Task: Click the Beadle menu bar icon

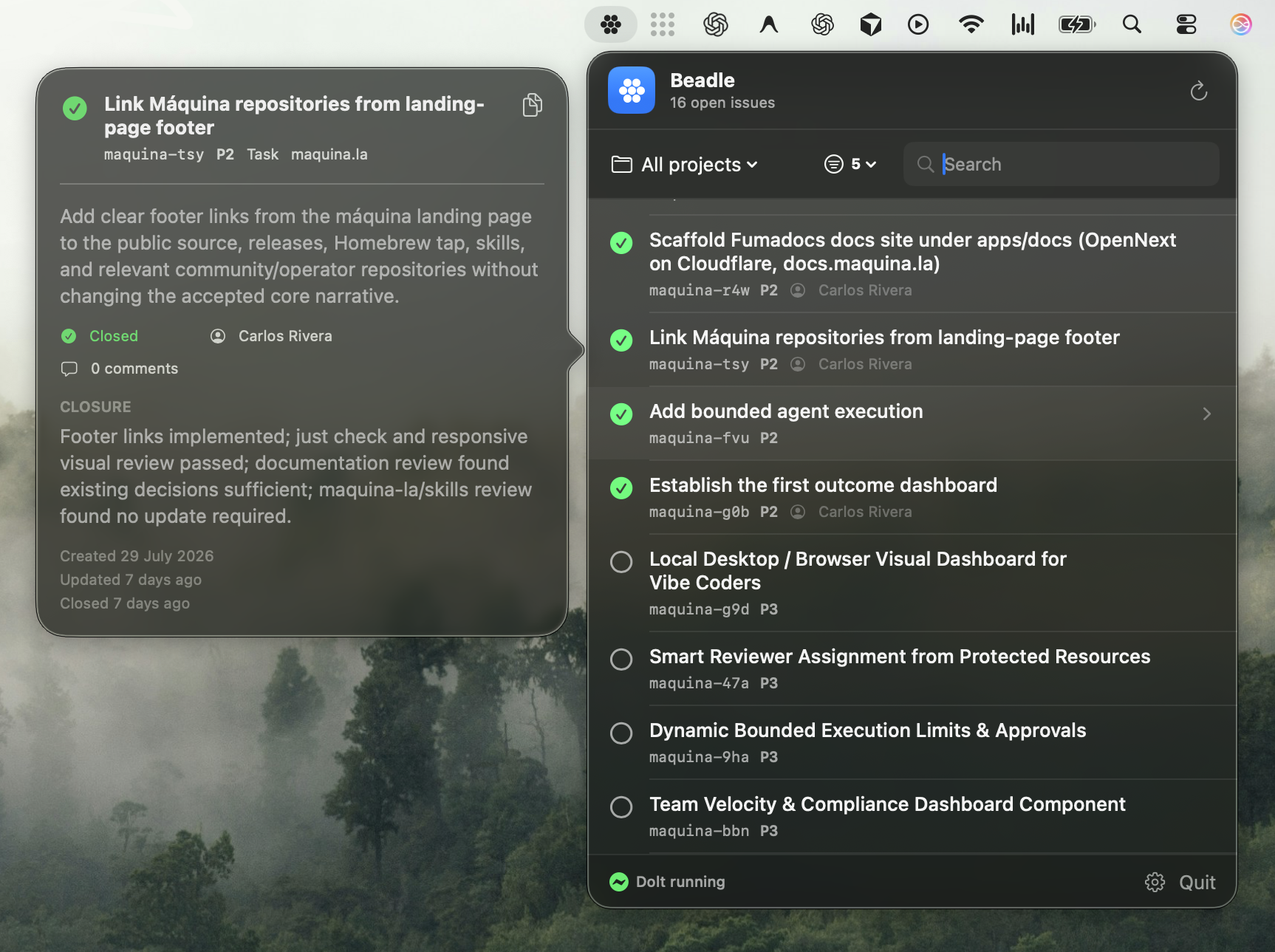Action: tap(611, 24)
